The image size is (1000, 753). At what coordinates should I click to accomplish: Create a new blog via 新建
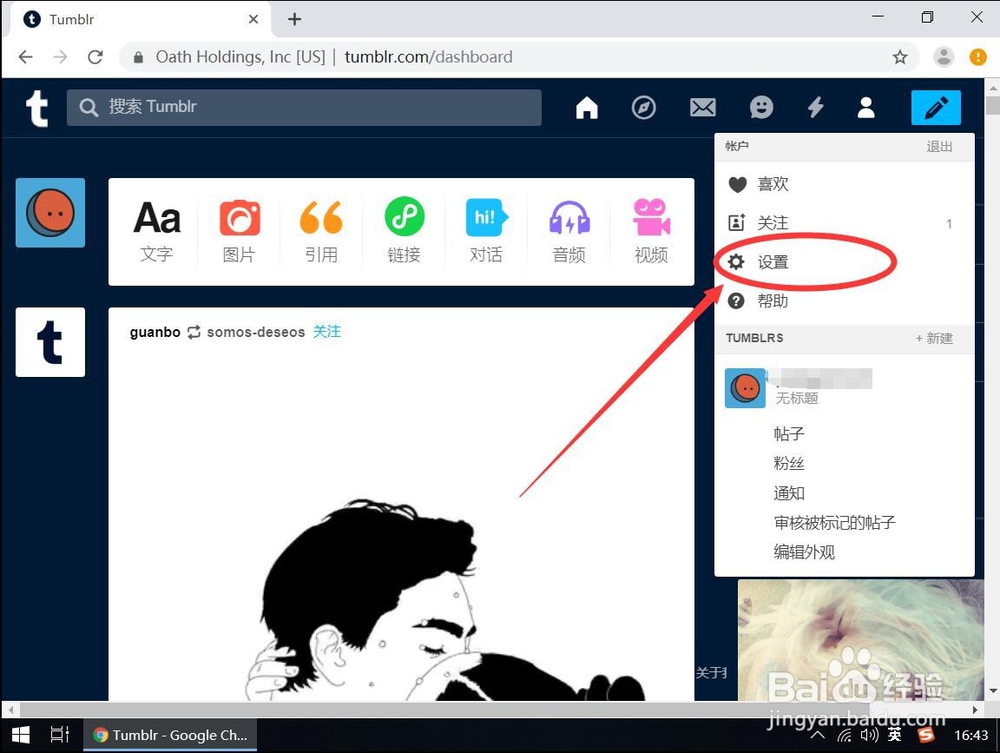point(934,339)
